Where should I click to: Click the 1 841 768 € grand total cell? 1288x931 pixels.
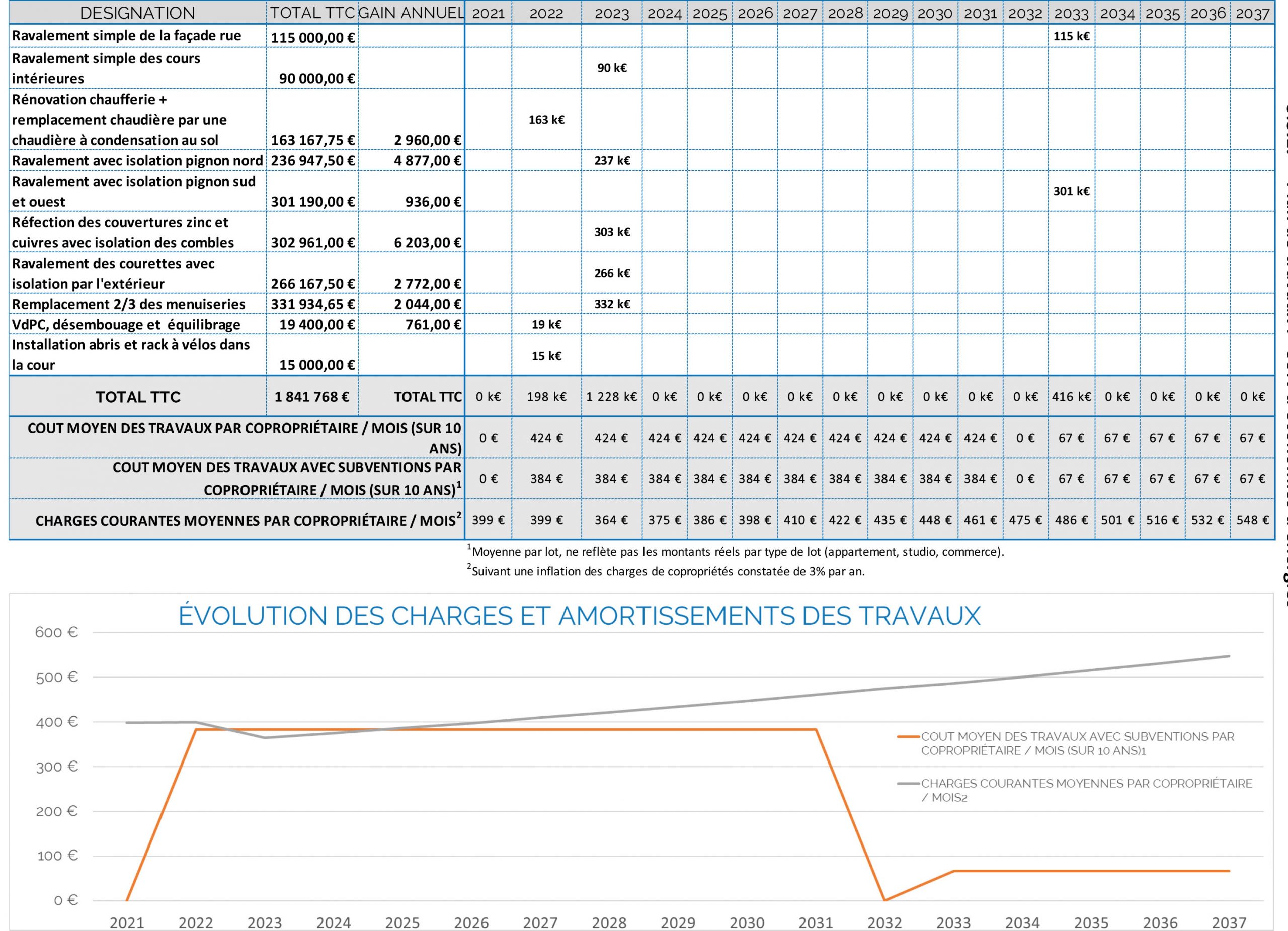(x=312, y=397)
